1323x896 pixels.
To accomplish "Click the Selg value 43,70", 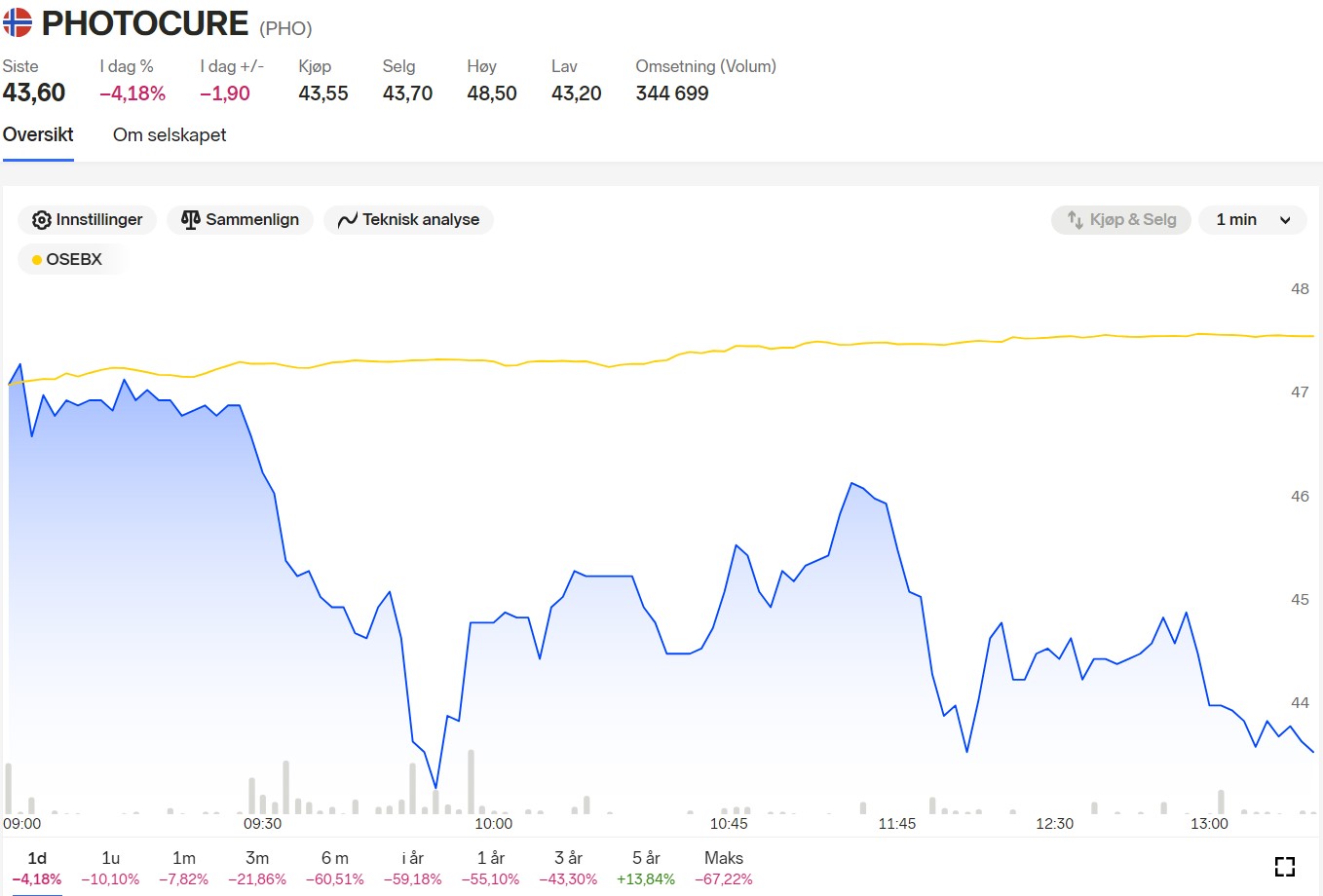I will tap(407, 93).
